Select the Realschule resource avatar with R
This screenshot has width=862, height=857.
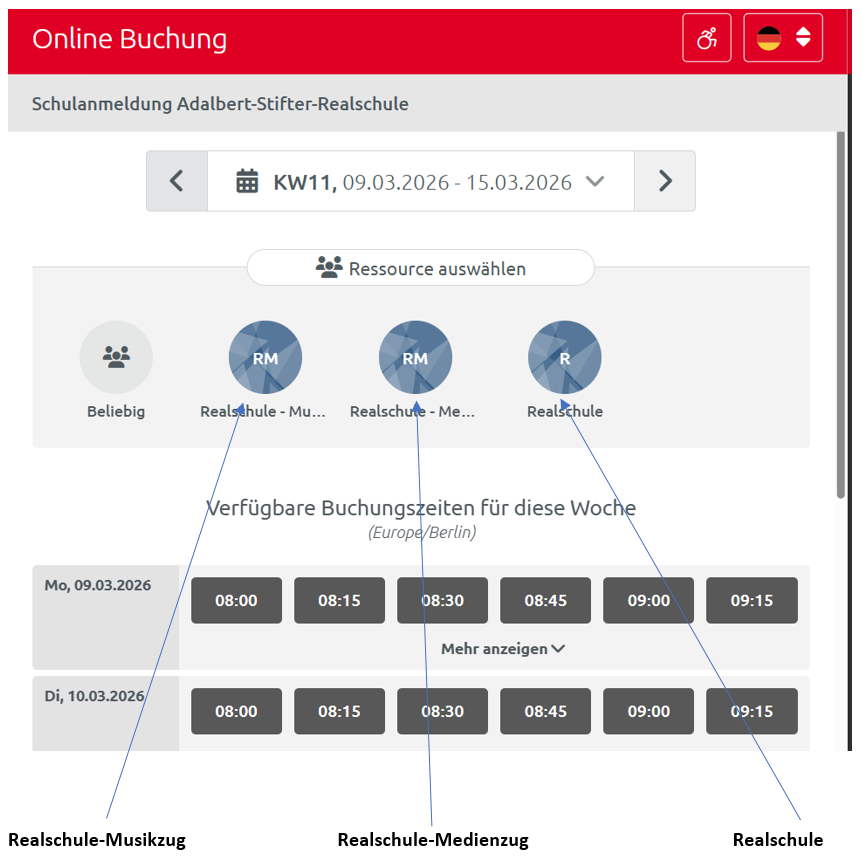pos(565,357)
